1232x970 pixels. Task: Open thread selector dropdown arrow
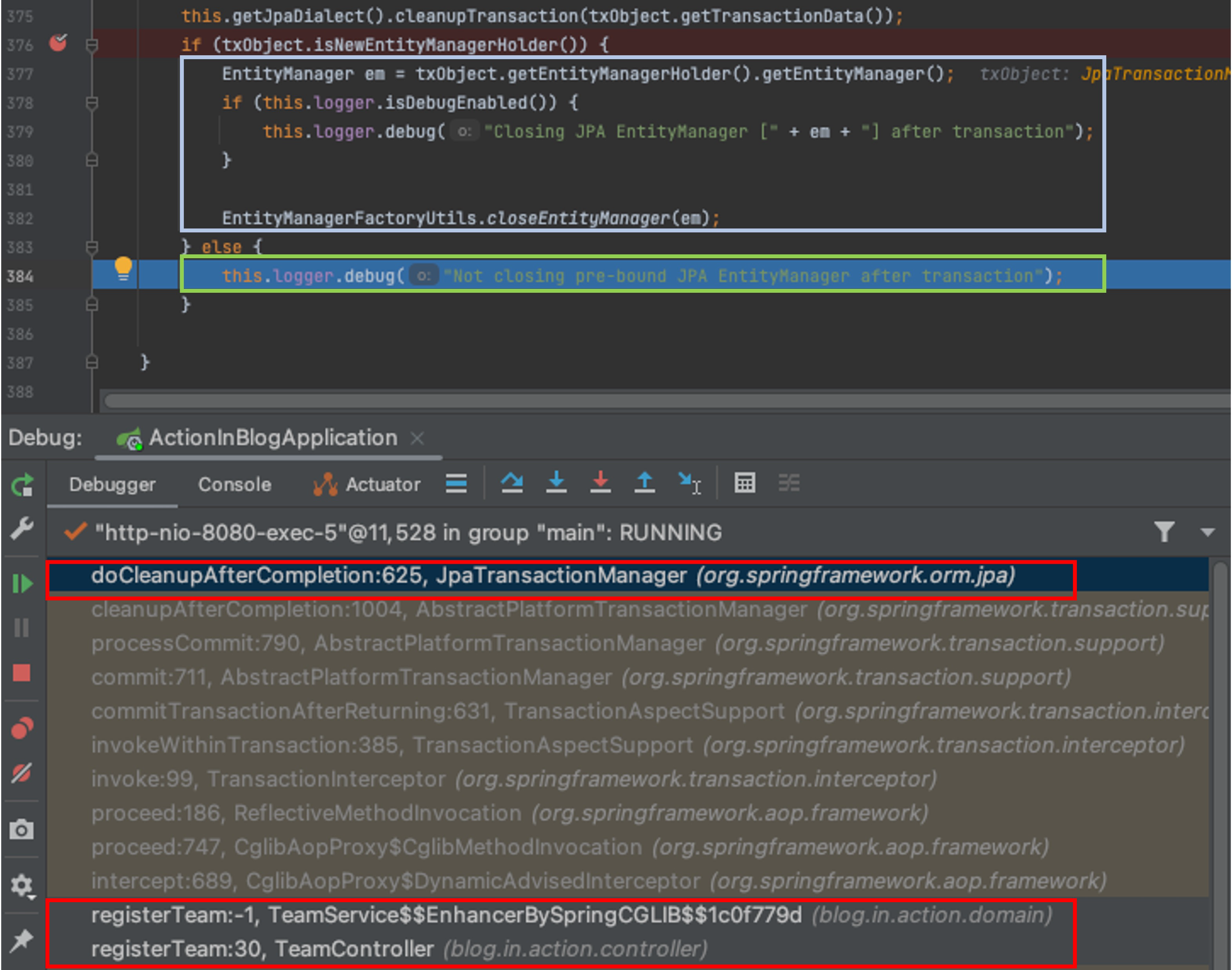tap(1208, 532)
